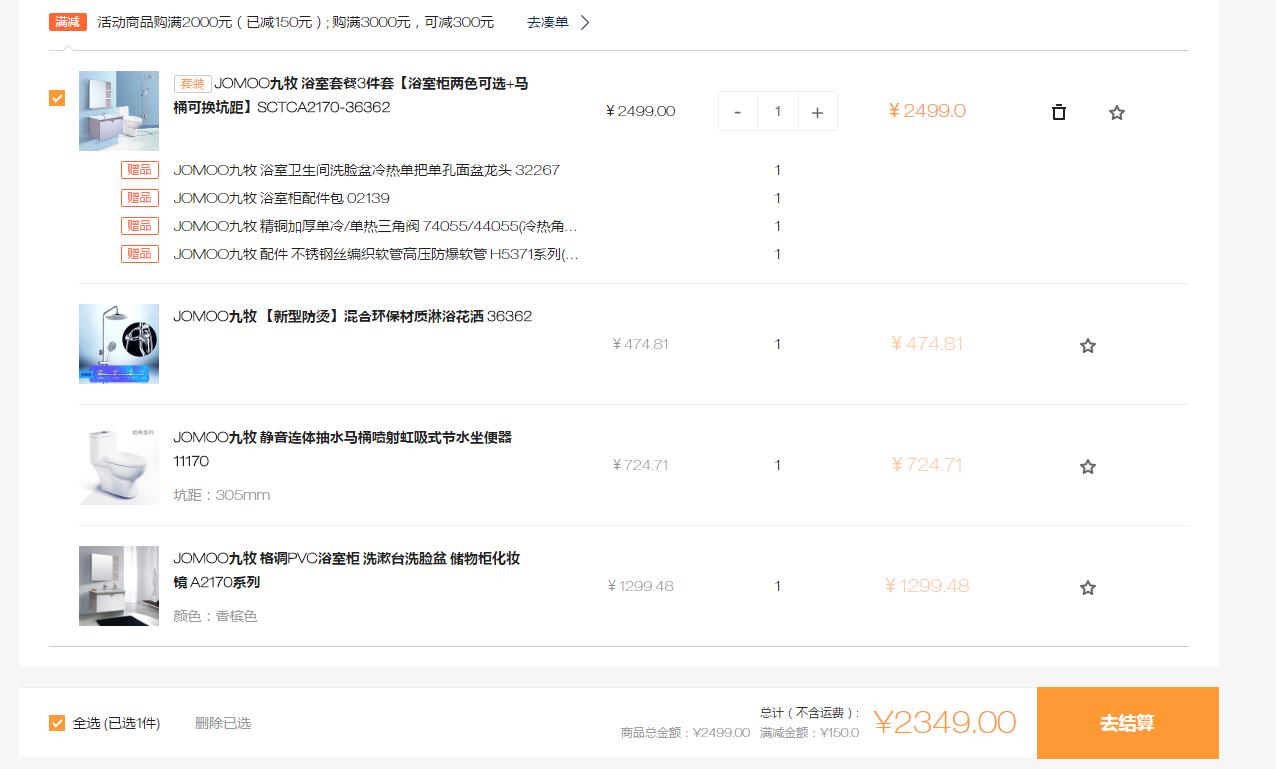Click the 商品总金额：¥2499.00 text
The height and width of the screenshot is (769, 1276).
tap(685, 733)
